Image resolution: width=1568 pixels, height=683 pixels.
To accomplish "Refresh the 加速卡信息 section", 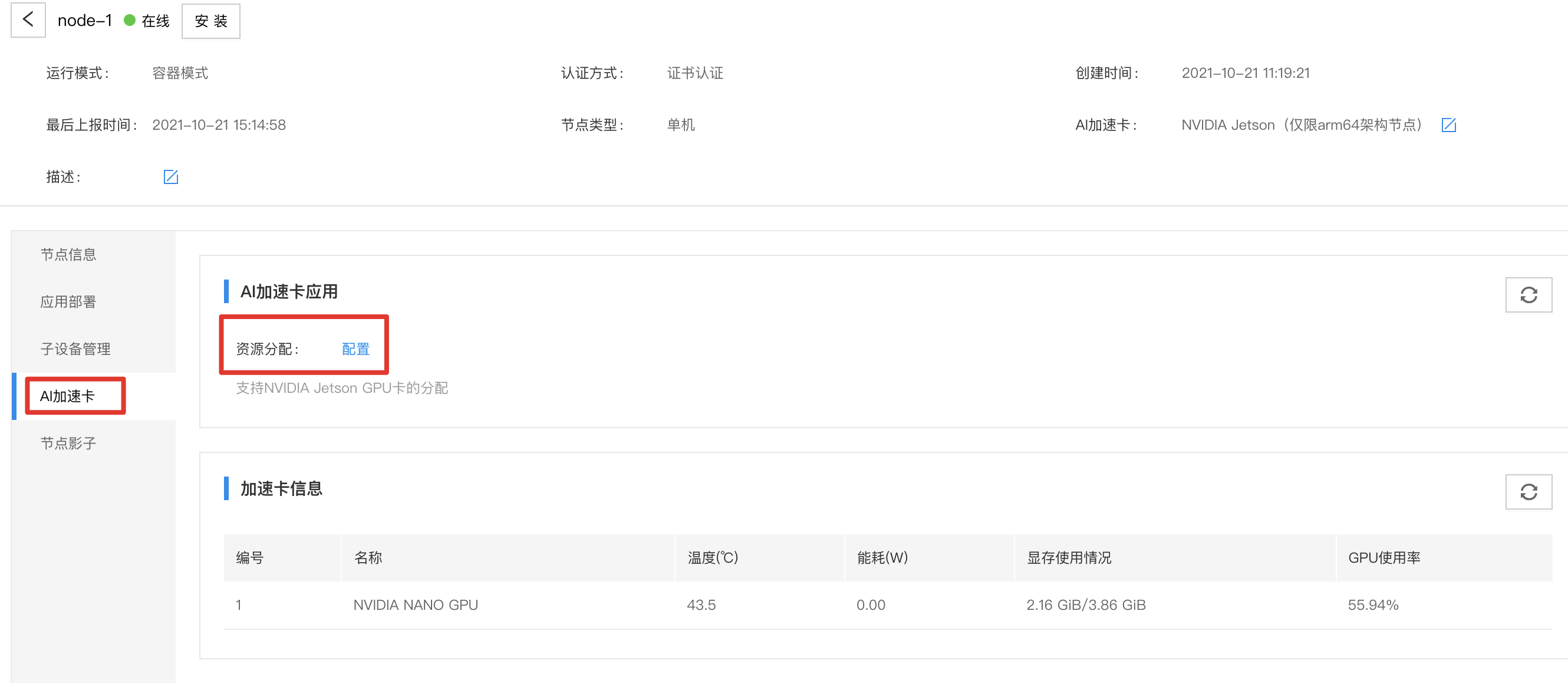I will pyautogui.click(x=1529, y=492).
